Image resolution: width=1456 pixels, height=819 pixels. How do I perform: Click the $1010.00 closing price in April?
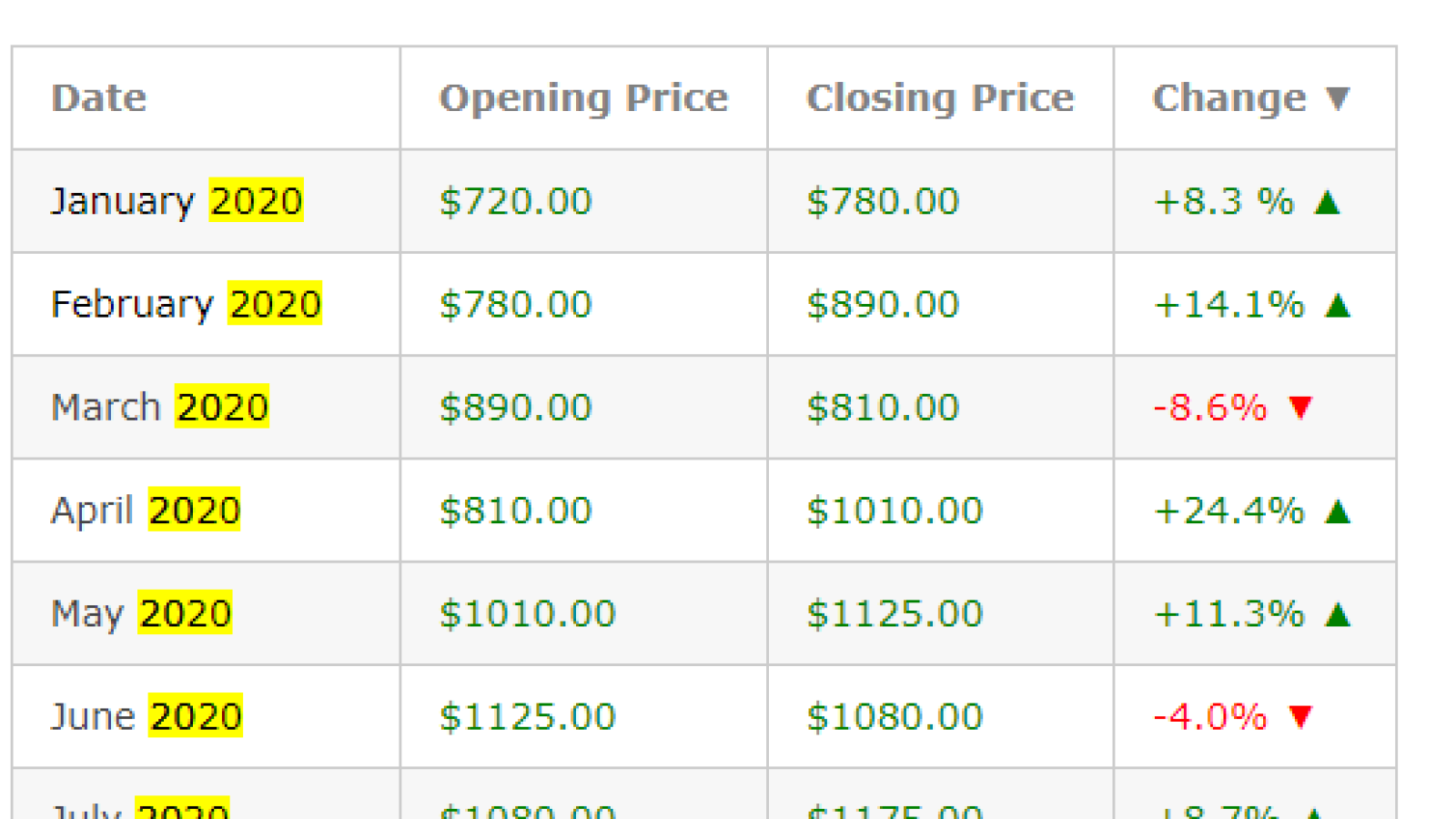coord(895,511)
